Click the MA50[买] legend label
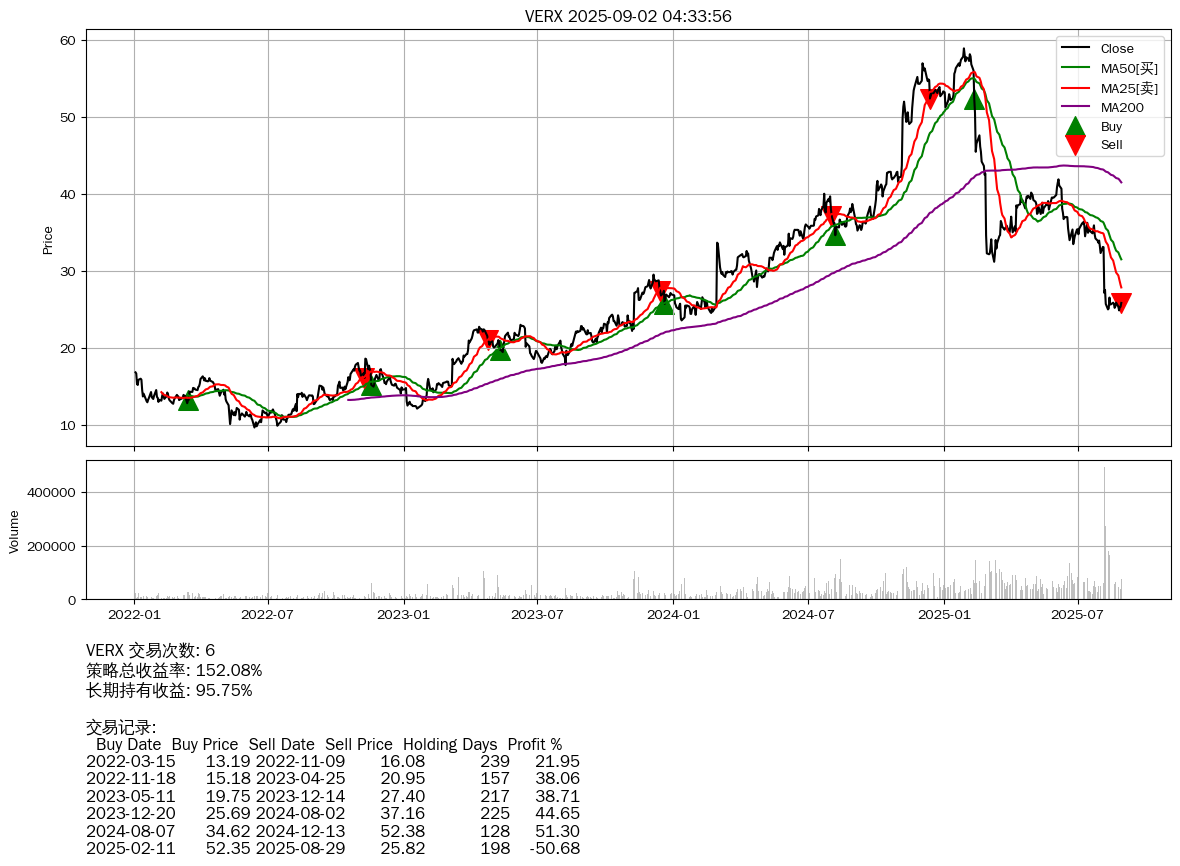The image size is (1180, 866). coord(1129,68)
